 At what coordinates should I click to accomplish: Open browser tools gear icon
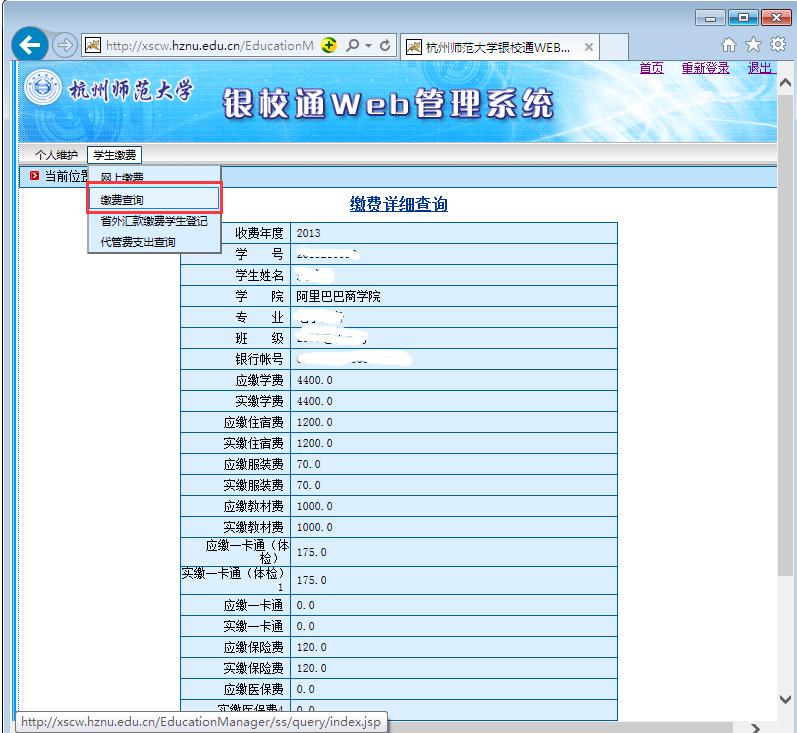(x=777, y=46)
